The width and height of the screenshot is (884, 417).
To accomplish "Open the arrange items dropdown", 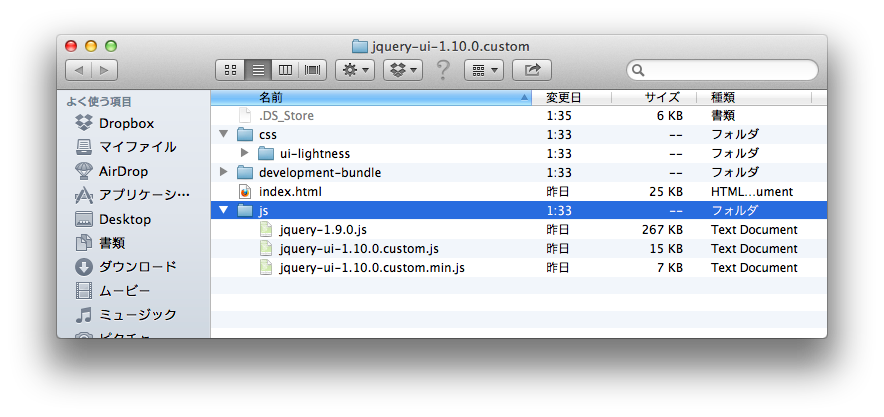I will pyautogui.click(x=484, y=70).
